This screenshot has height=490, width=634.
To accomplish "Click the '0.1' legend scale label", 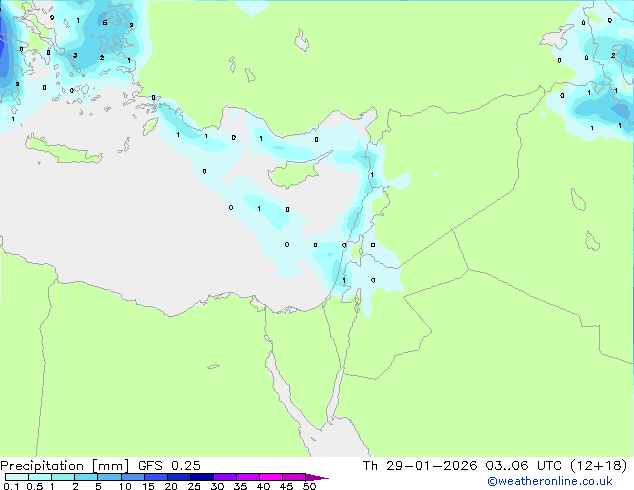I will (x=11, y=486).
